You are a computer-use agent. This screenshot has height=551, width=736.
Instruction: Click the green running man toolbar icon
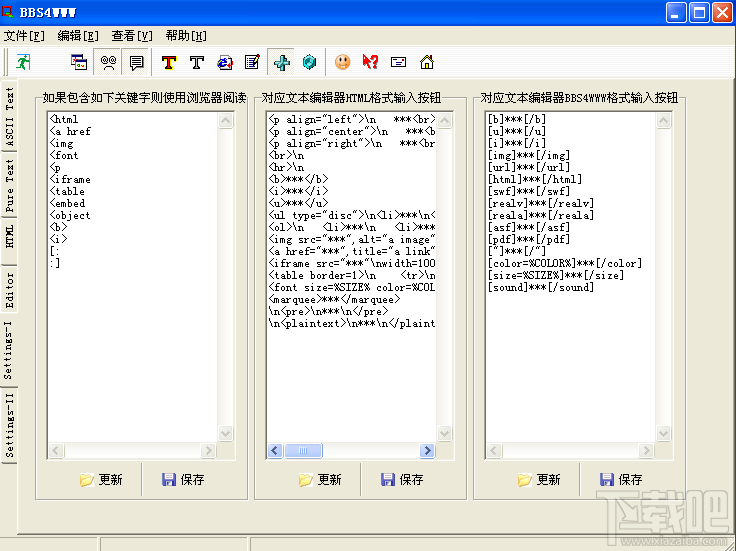click(x=23, y=62)
